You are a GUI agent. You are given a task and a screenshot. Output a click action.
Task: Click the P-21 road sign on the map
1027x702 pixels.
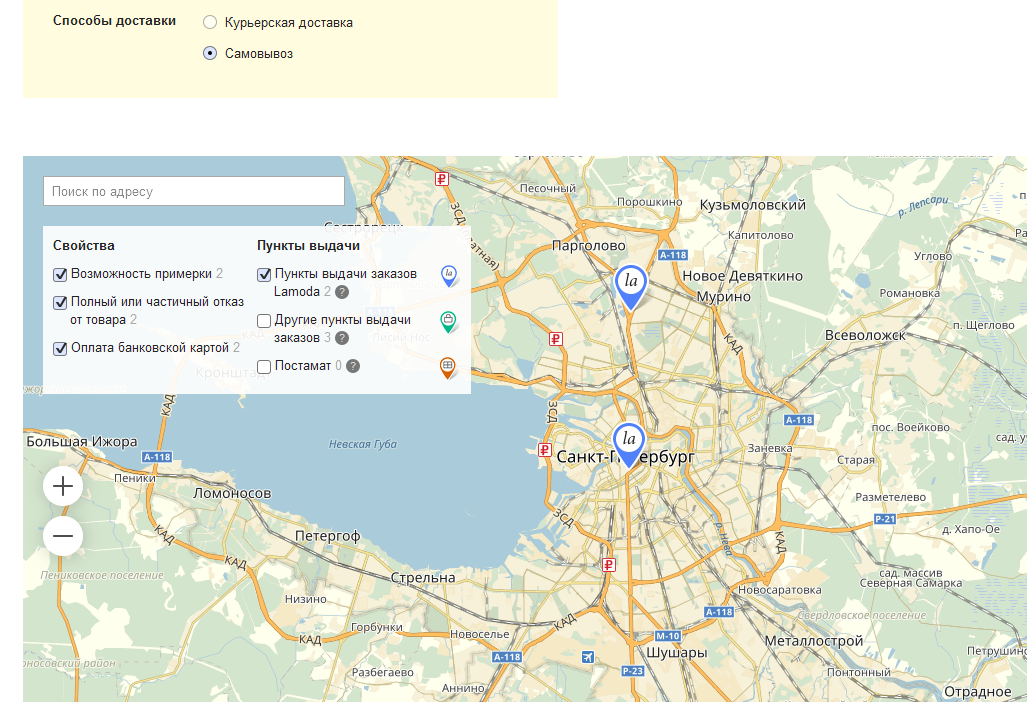point(885,519)
